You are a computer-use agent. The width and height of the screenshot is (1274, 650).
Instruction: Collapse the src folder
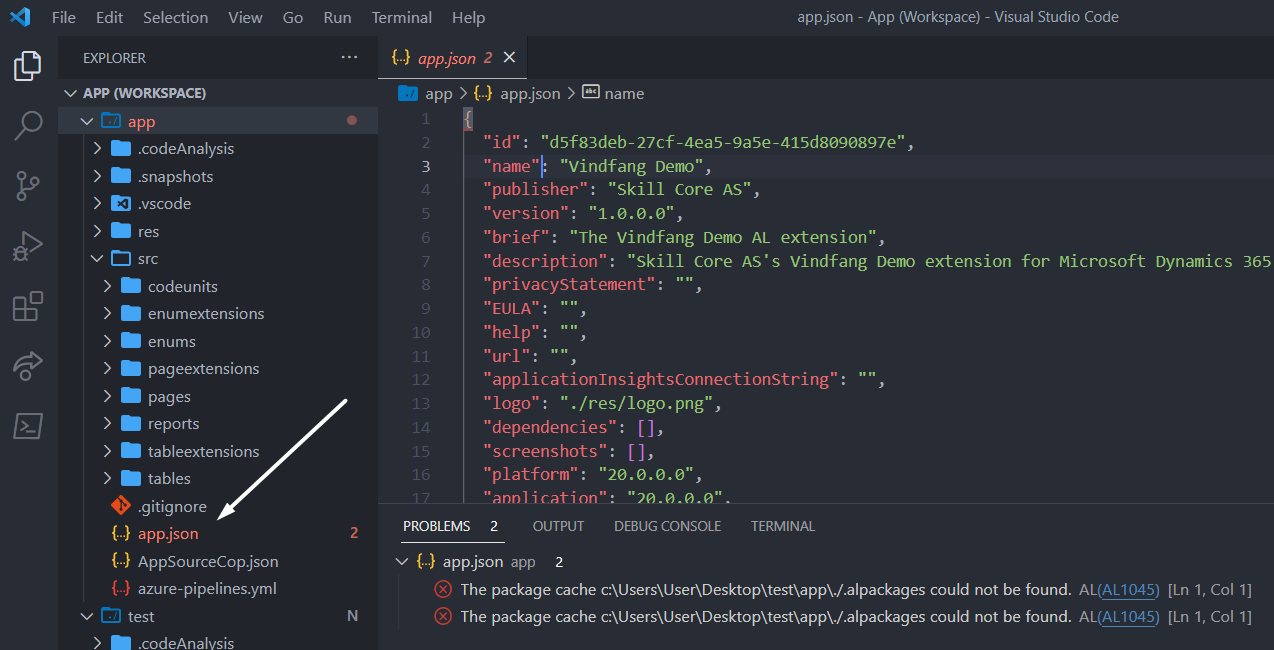click(97, 259)
